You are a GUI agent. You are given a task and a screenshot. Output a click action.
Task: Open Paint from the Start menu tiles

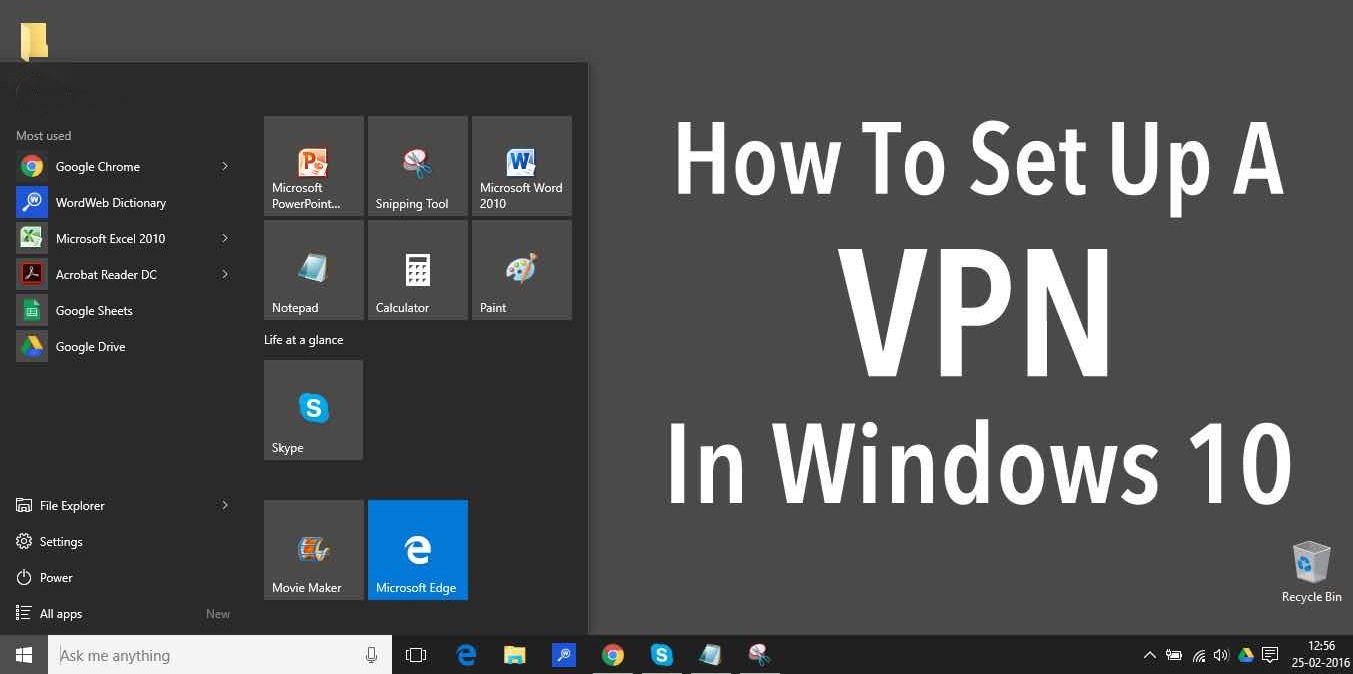[x=521, y=269]
